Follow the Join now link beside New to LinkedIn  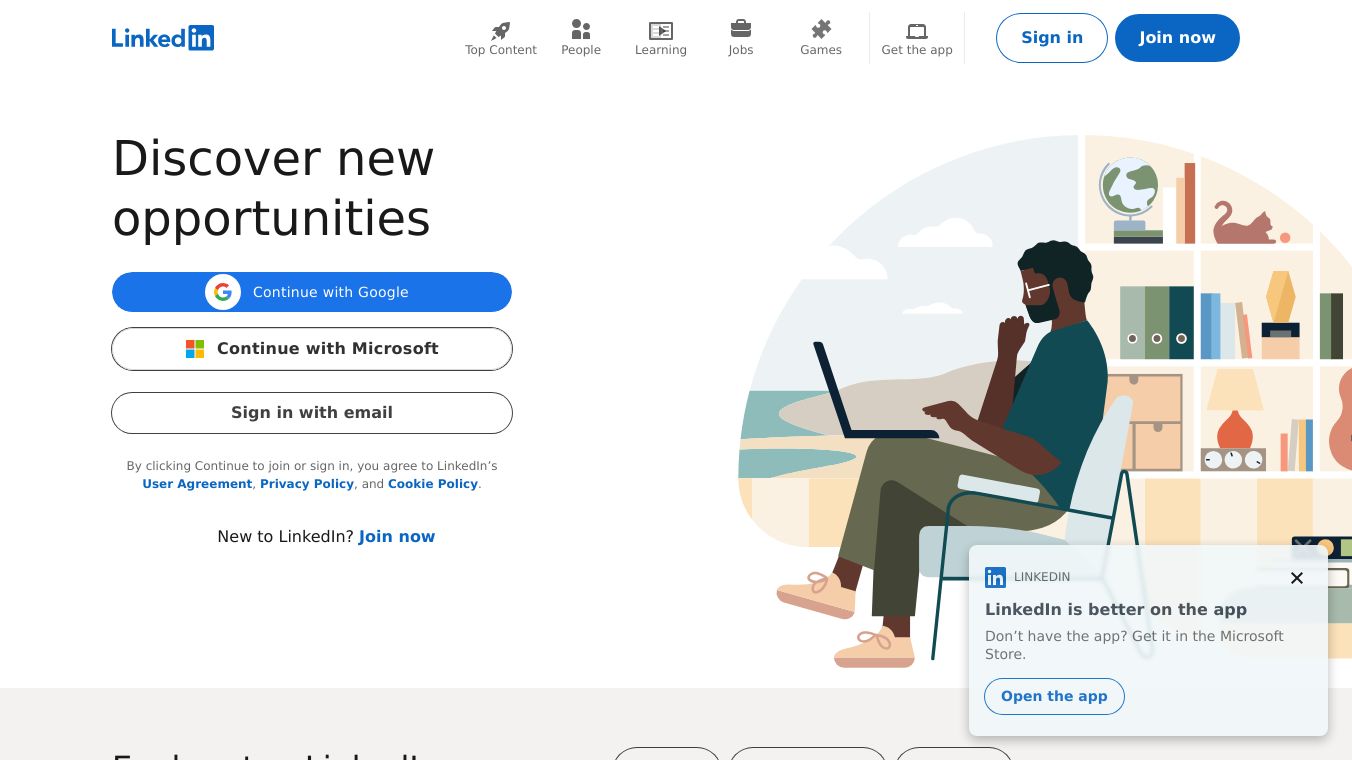(397, 537)
